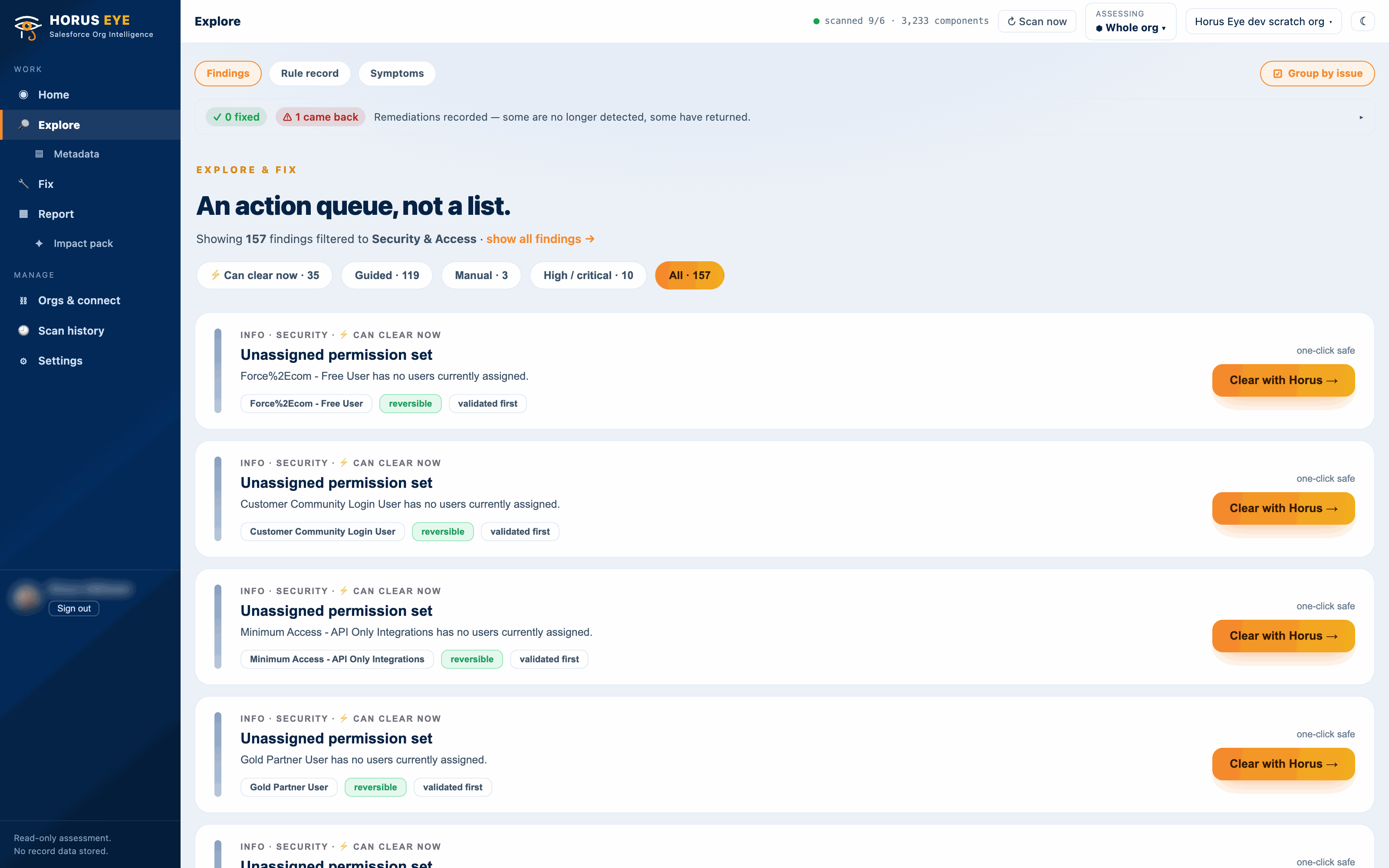Filter by High / critical · 10
Screen dimensions: 1389x868
(x=588, y=275)
